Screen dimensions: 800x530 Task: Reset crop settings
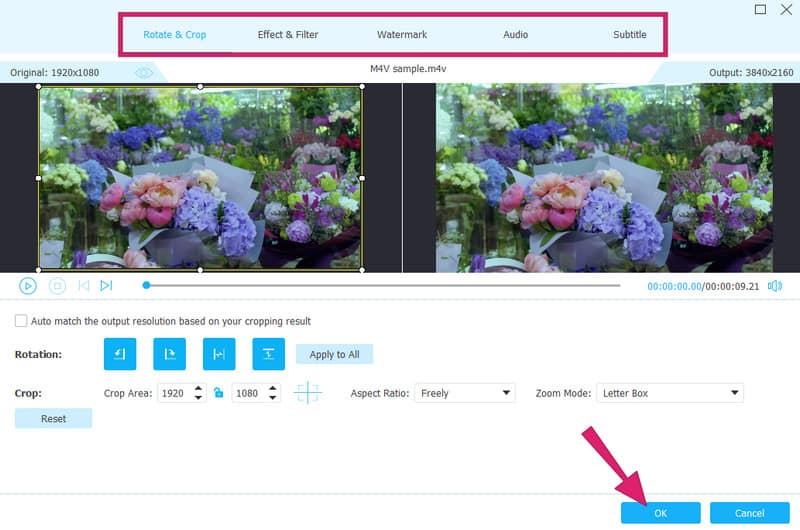pyautogui.click(x=53, y=418)
